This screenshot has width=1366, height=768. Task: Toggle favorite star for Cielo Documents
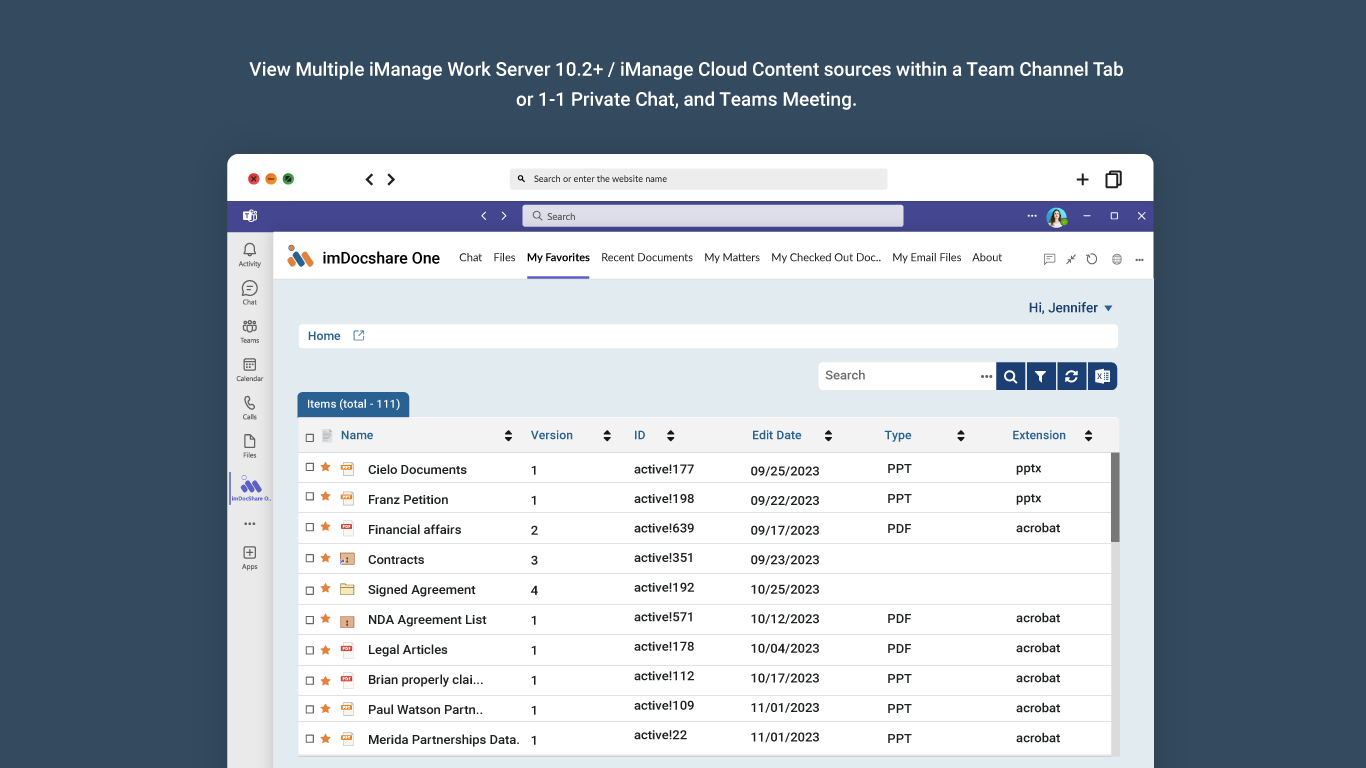tap(325, 467)
